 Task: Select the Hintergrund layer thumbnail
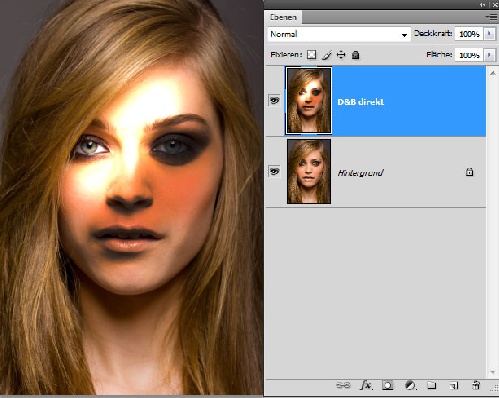tap(309, 171)
